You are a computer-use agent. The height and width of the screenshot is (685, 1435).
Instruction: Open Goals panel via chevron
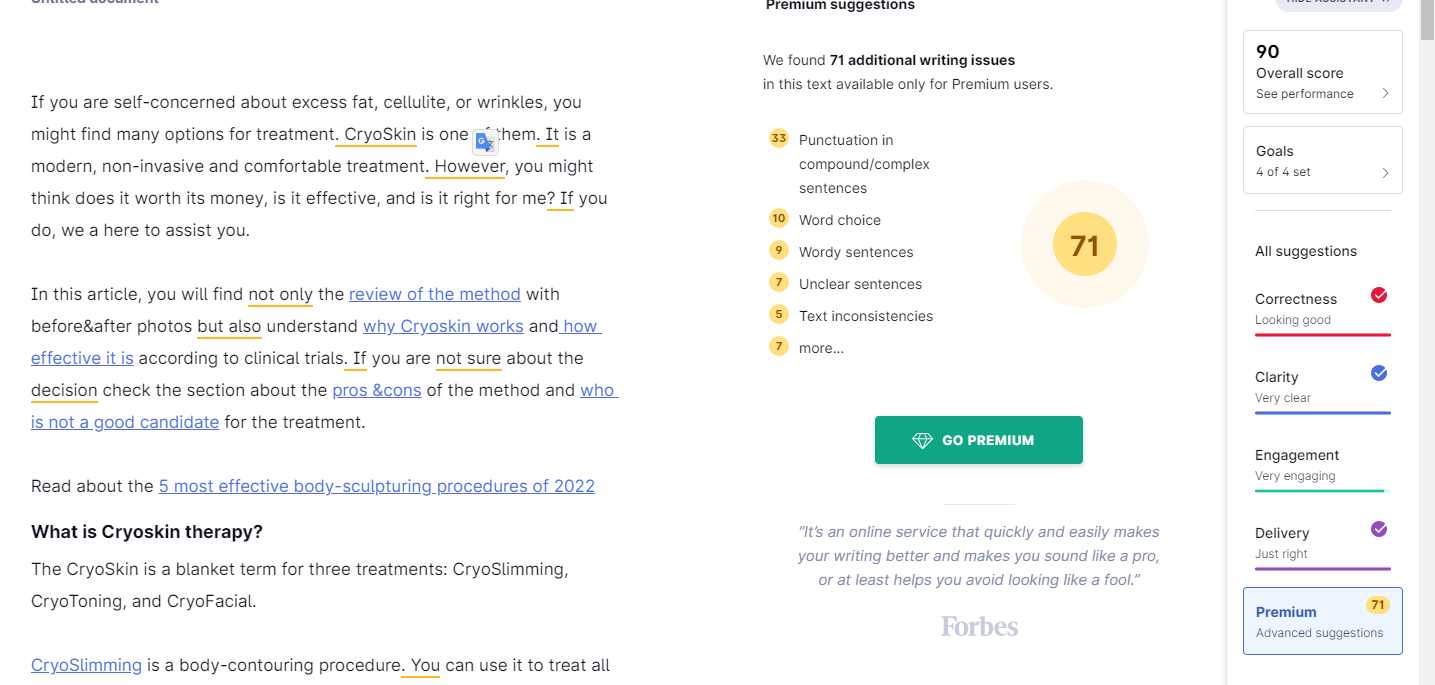tap(1385, 172)
